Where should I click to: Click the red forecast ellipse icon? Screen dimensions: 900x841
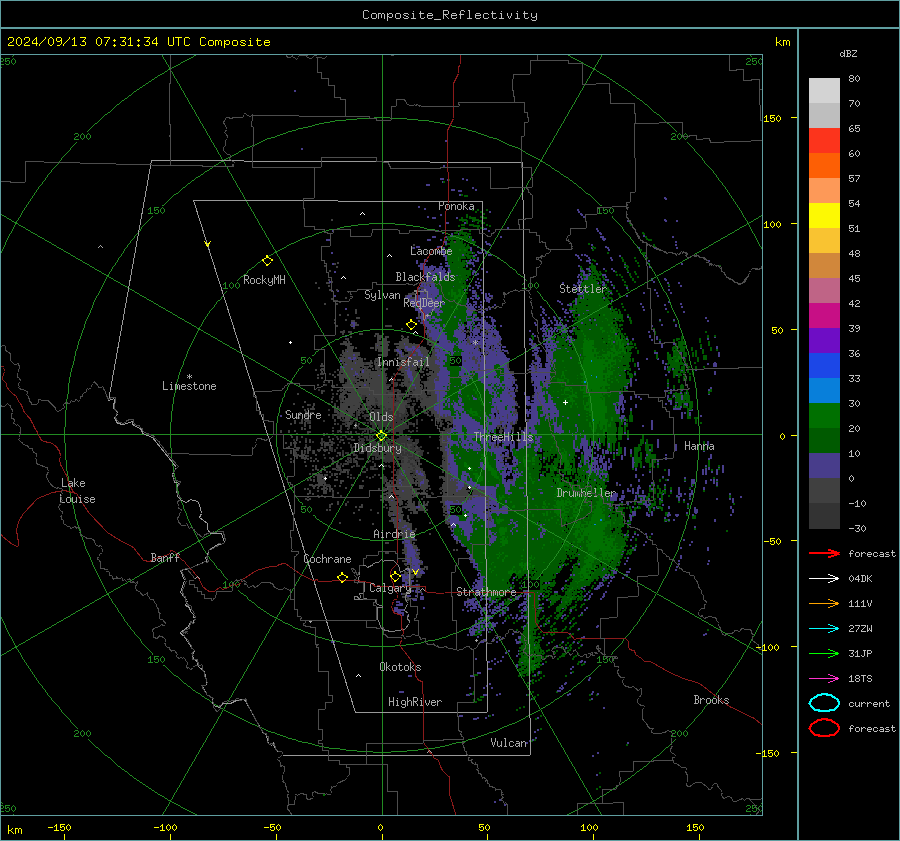pyautogui.click(x=824, y=728)
